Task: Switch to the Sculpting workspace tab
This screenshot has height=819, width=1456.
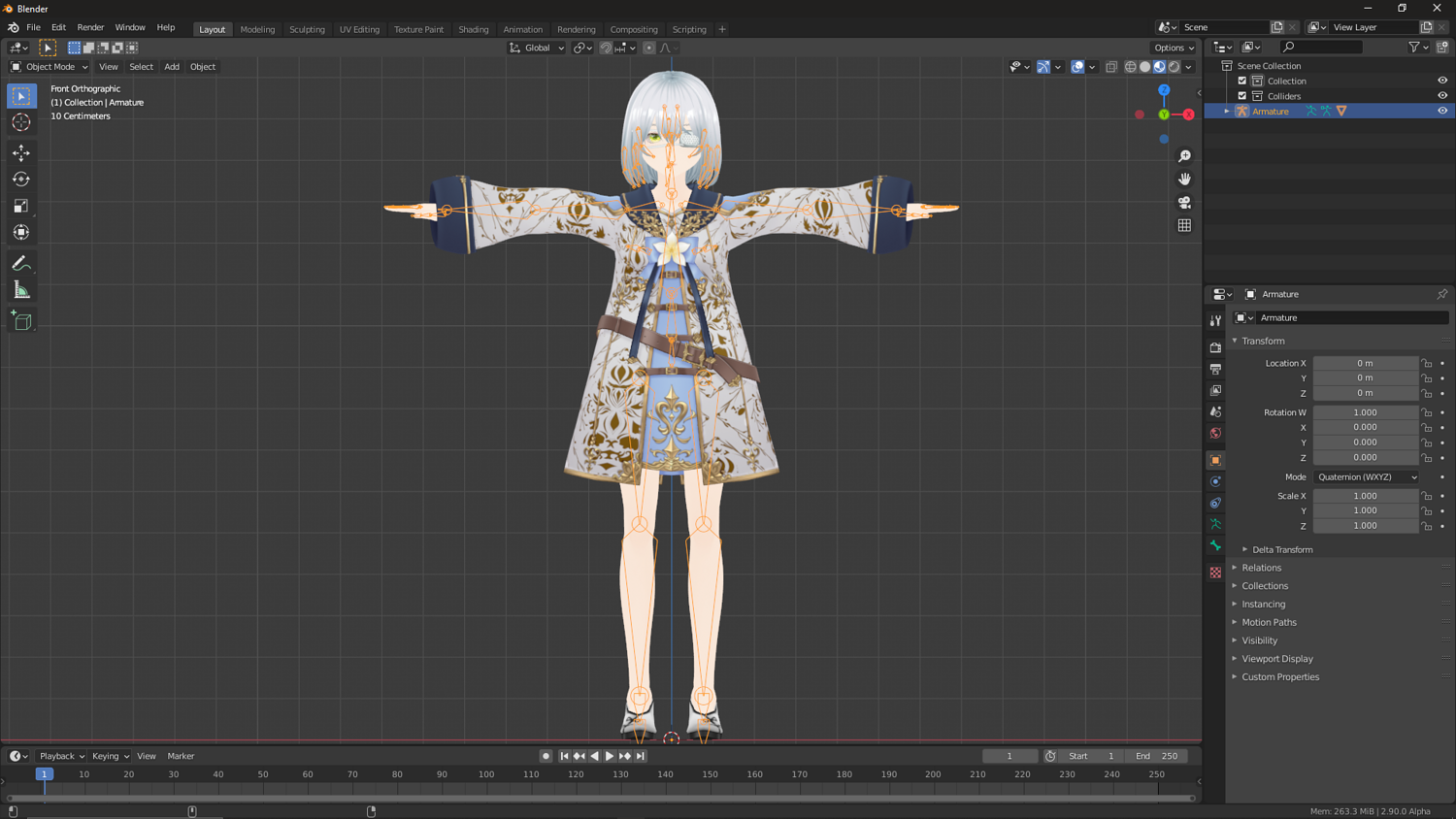Action: click(307, 29)
